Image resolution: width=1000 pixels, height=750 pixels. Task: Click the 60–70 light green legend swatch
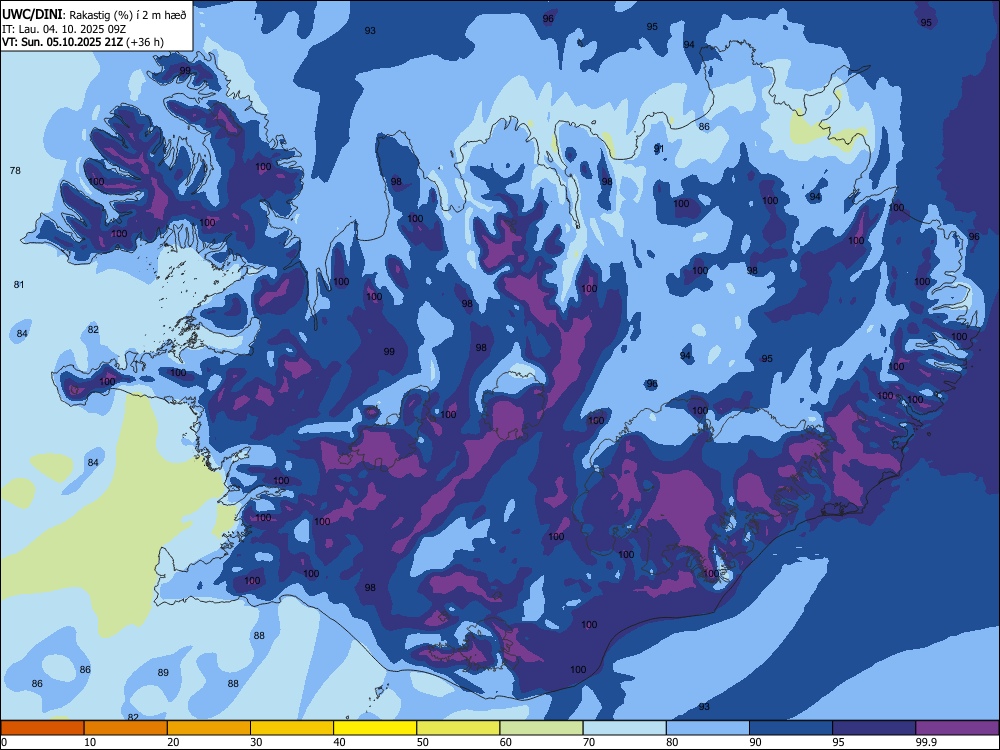(541, 728)
